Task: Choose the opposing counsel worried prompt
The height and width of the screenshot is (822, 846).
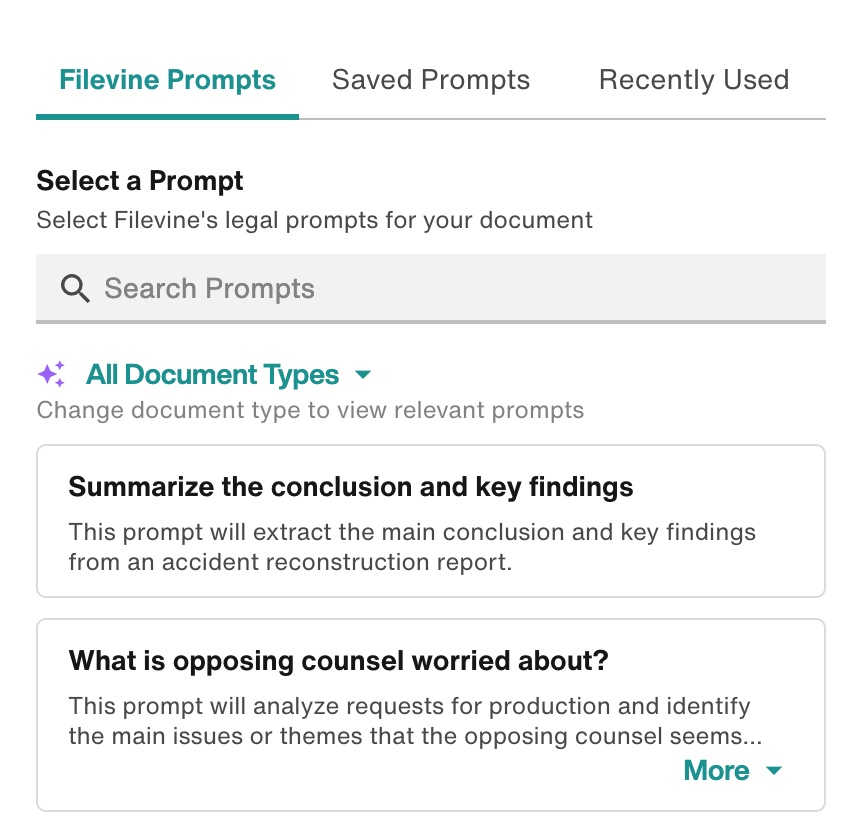Action: click(430, 700)
